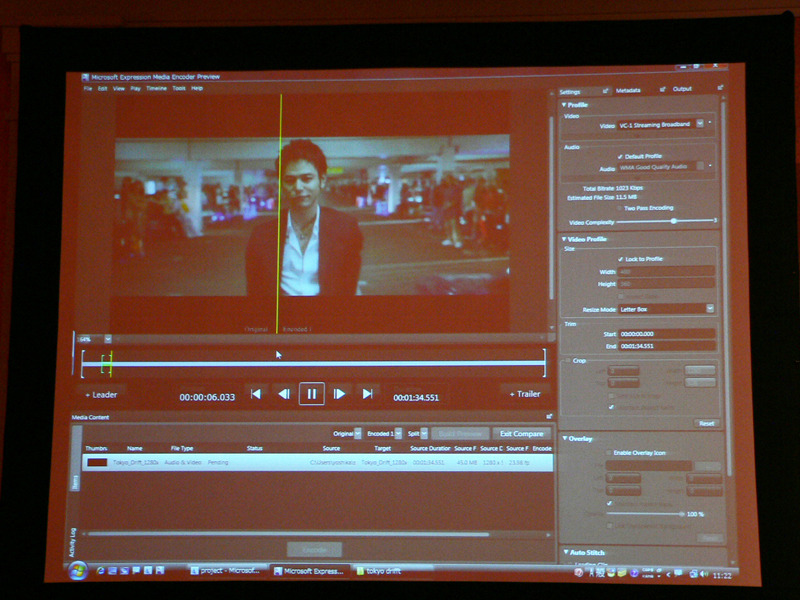Click the Trim Start time field
Screen dimensions: 800x600
click(x=666, y=334)
